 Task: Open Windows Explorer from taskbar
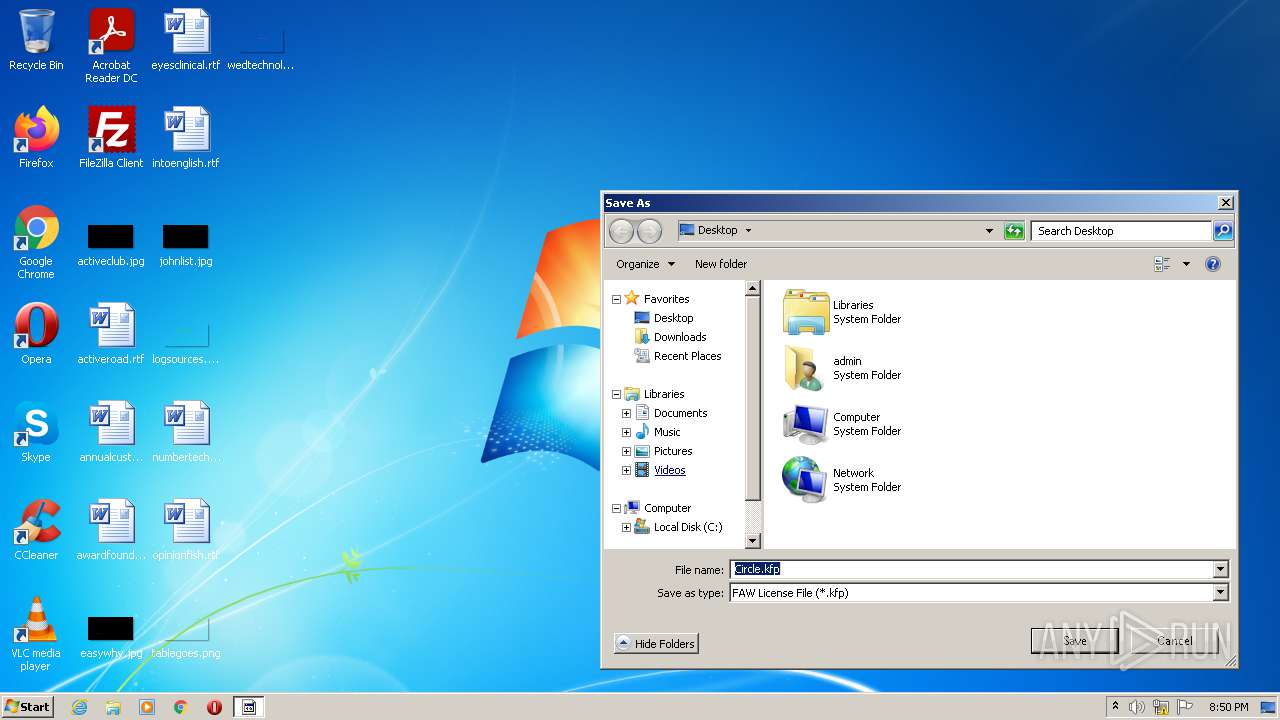point(113,707)
